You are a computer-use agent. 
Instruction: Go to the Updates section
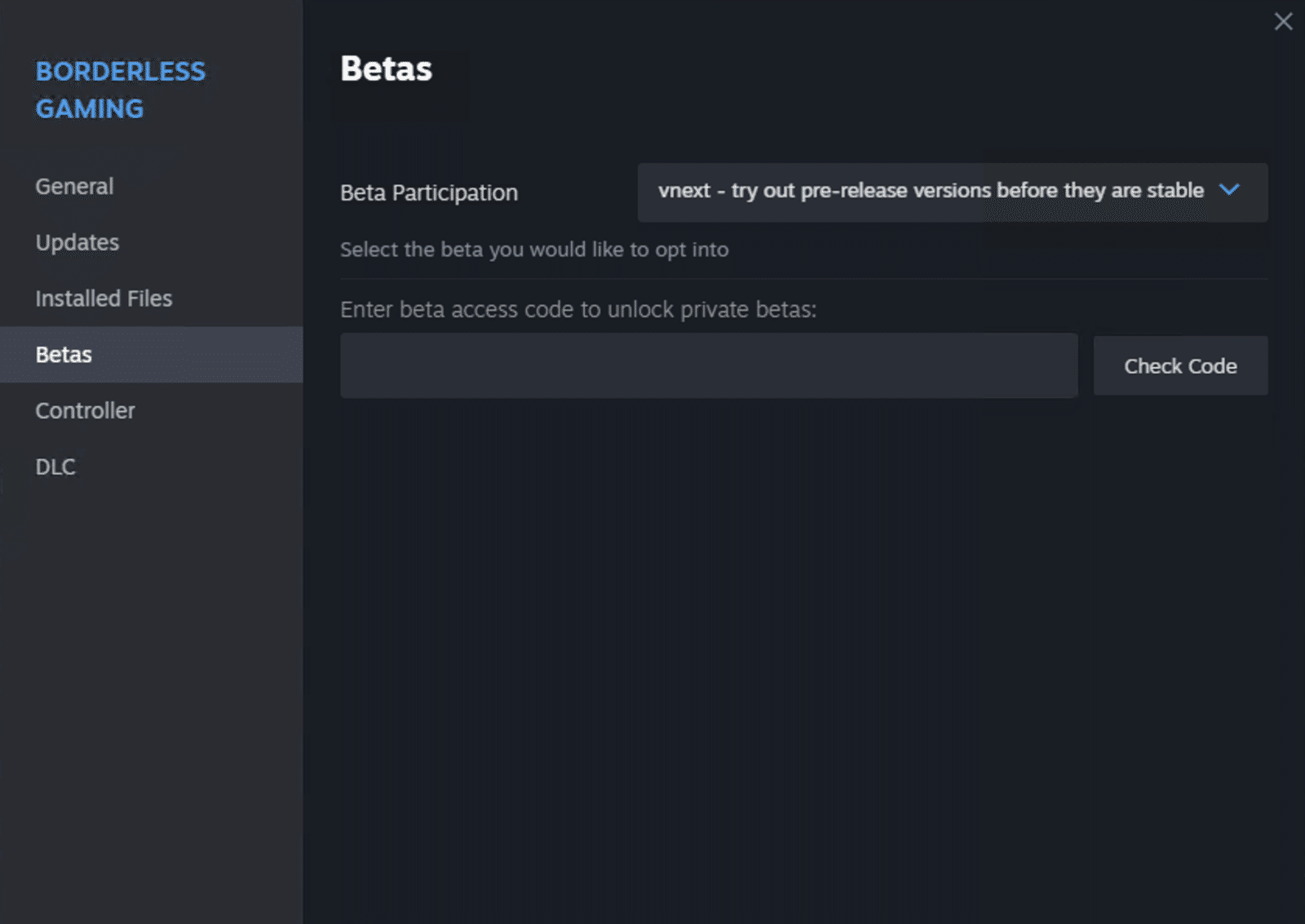click(x=151, y=243)
